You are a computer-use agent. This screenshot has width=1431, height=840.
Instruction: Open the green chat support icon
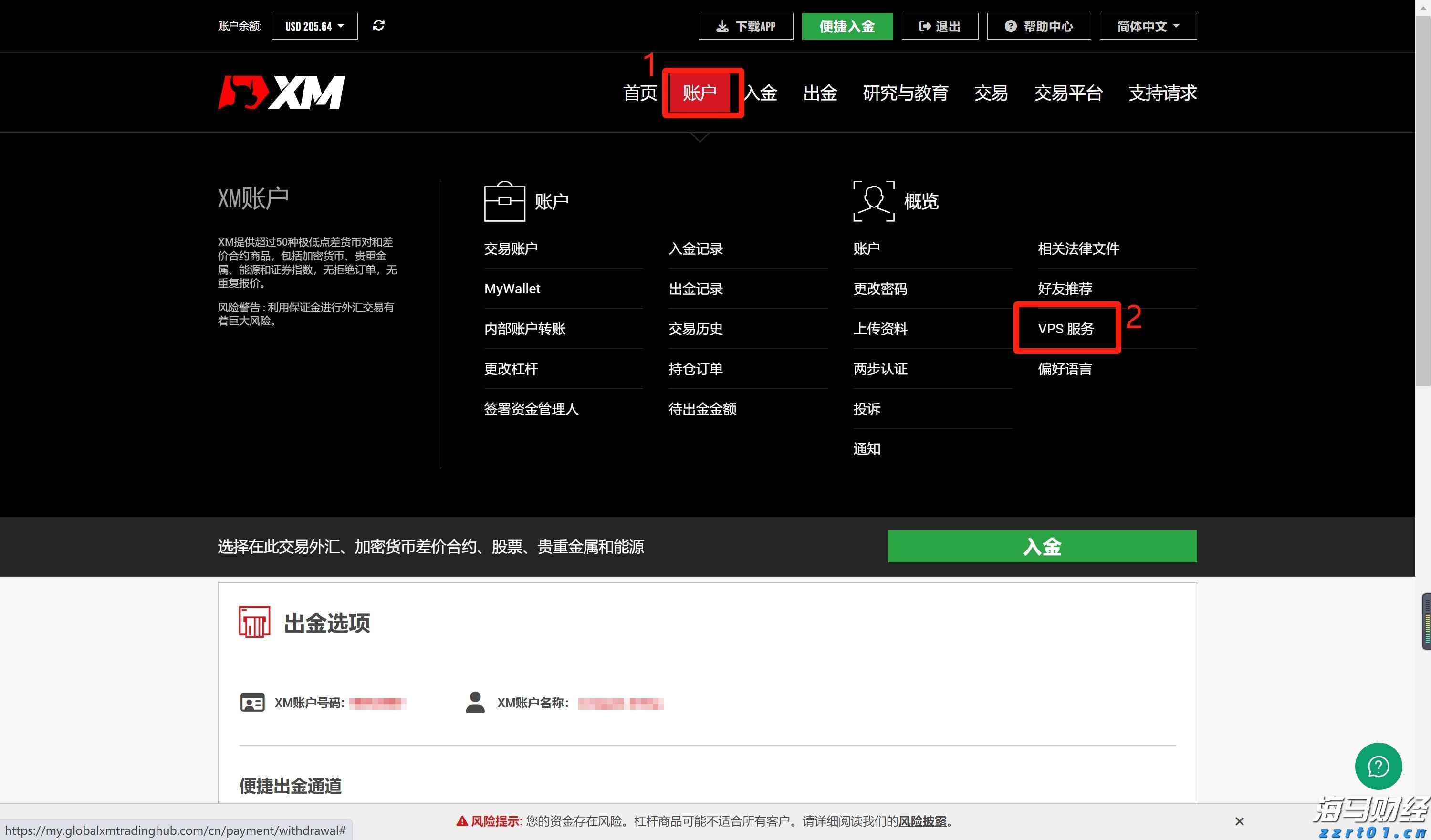point(1378,766)
